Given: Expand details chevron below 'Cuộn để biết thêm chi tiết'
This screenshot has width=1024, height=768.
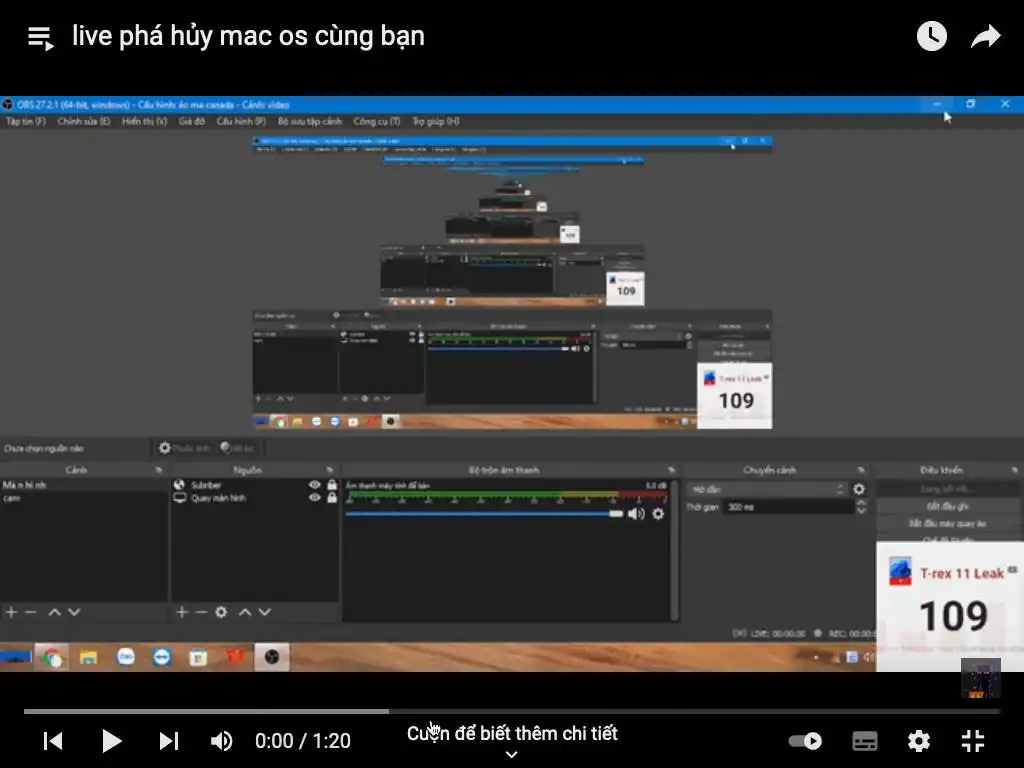Looking at the screenshot, I should 512,754.
